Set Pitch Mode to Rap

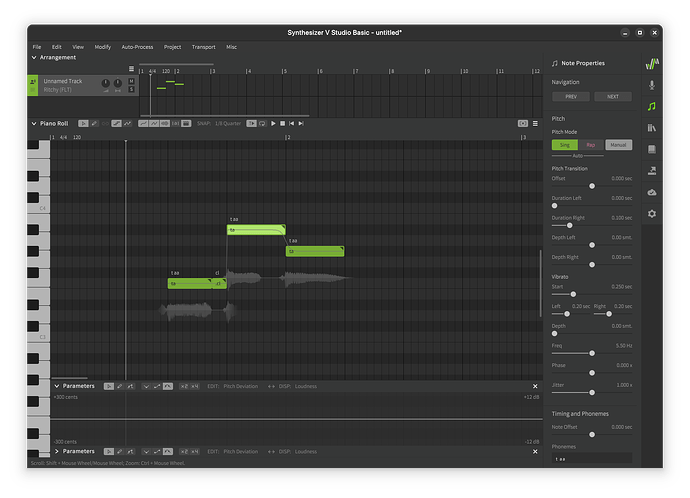(x=591, y=145)
